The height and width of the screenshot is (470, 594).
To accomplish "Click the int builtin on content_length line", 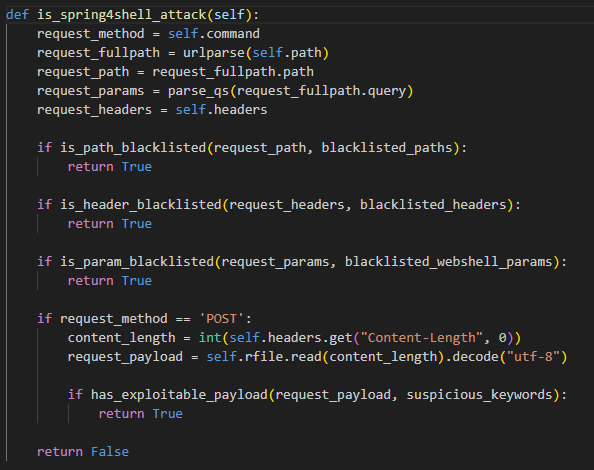I will tap(210, 337).
